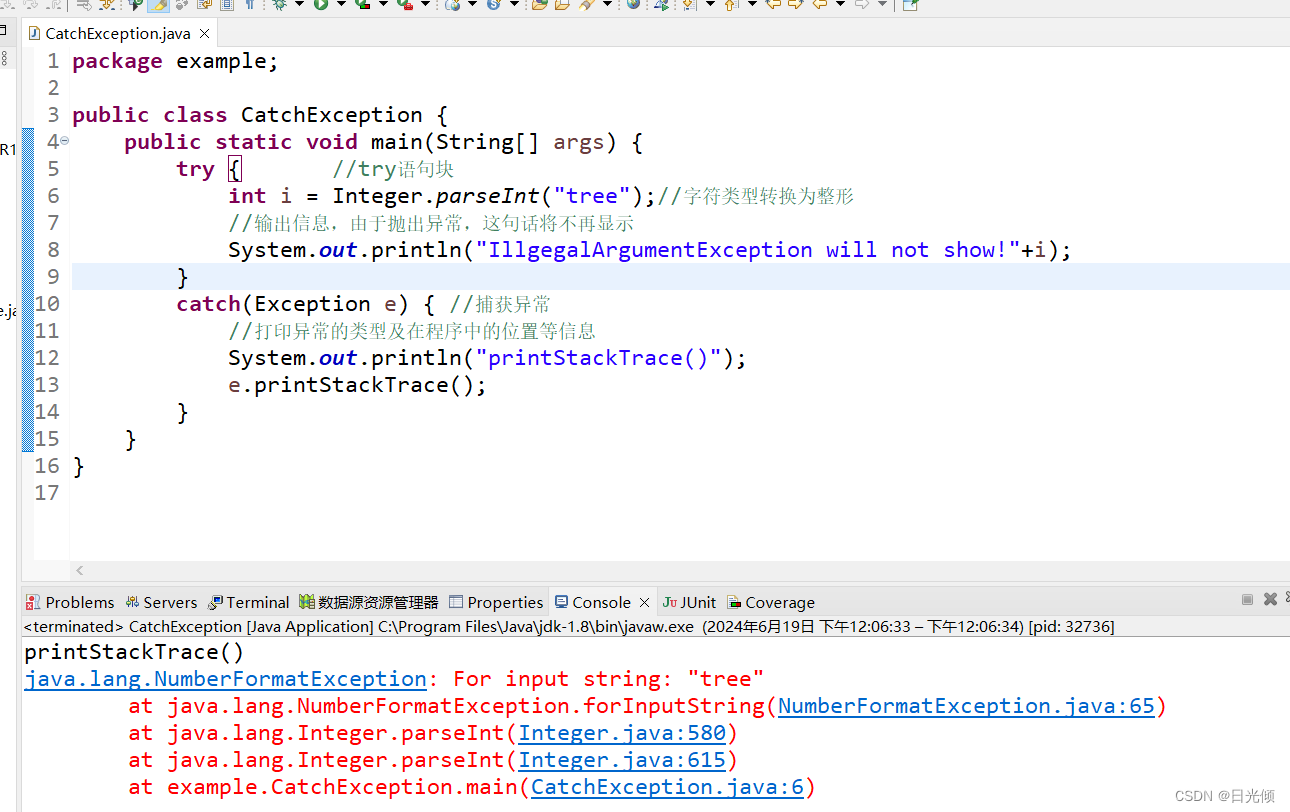The height and width of the screenshot is (812, 1290).
Task: Close the CatchException.java editor tab
Action: 205,33
